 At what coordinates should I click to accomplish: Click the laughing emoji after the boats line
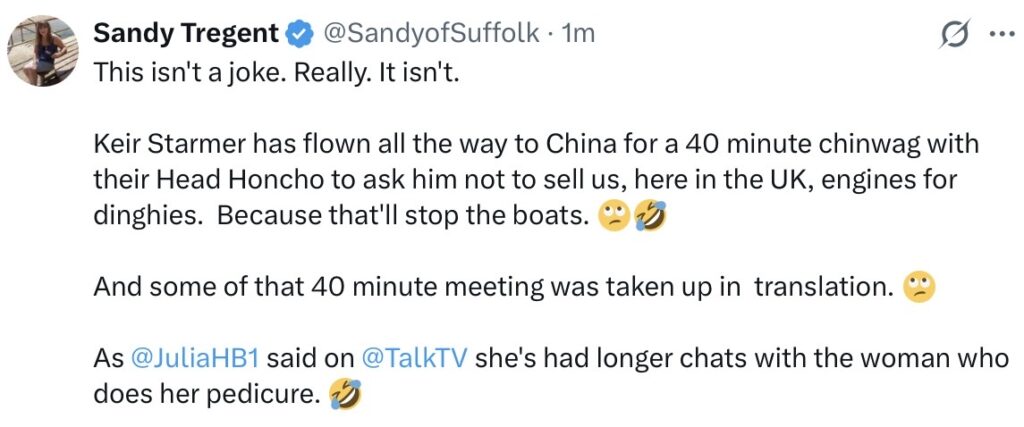648,216
